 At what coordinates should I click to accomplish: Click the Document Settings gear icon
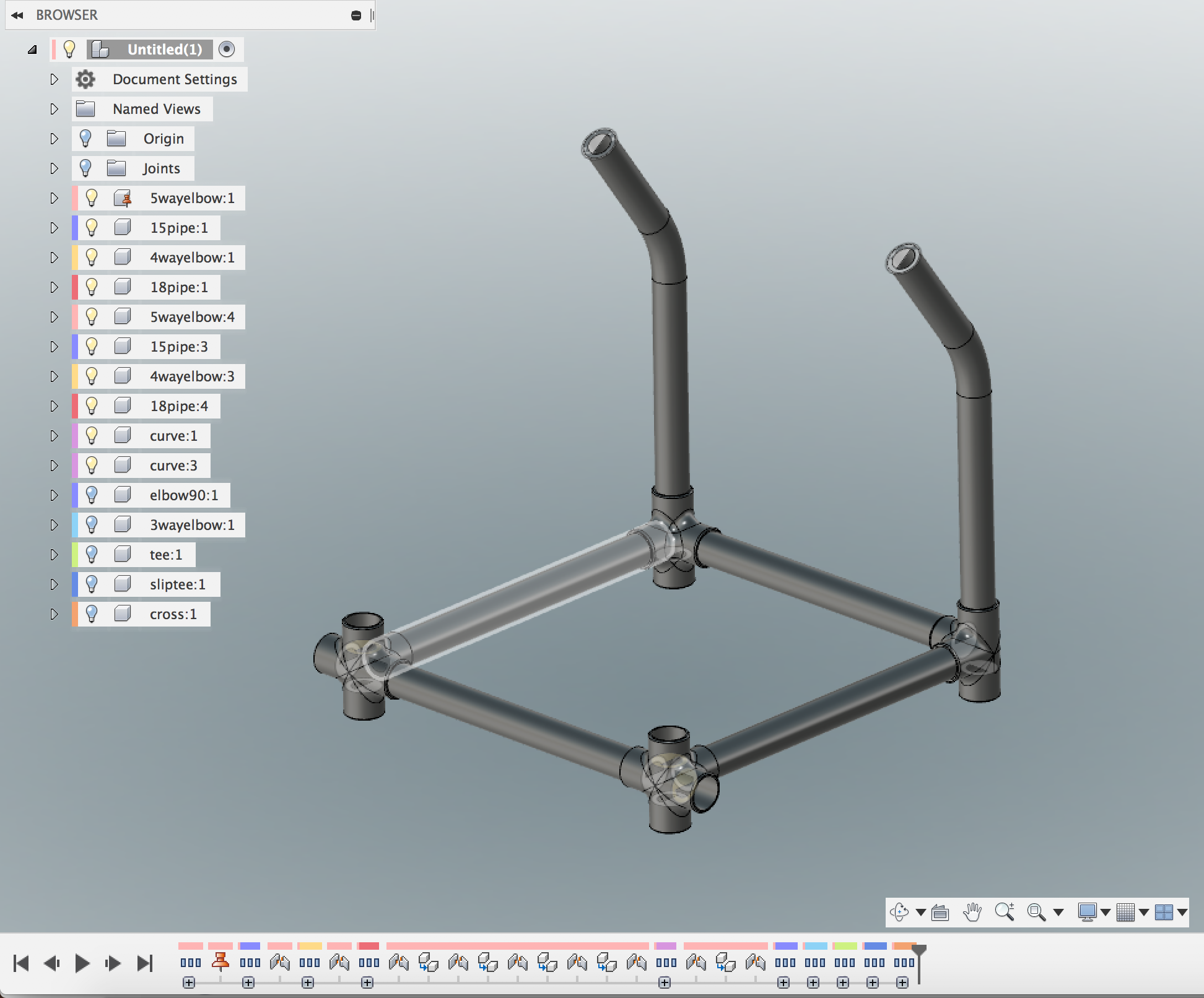(x=85, y=79)
